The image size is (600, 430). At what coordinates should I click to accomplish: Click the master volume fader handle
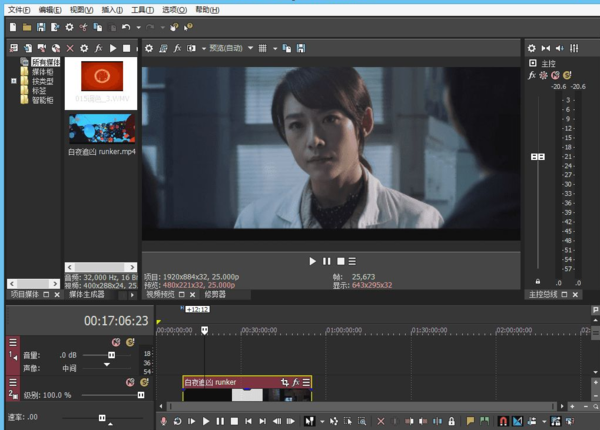(538, 157)
